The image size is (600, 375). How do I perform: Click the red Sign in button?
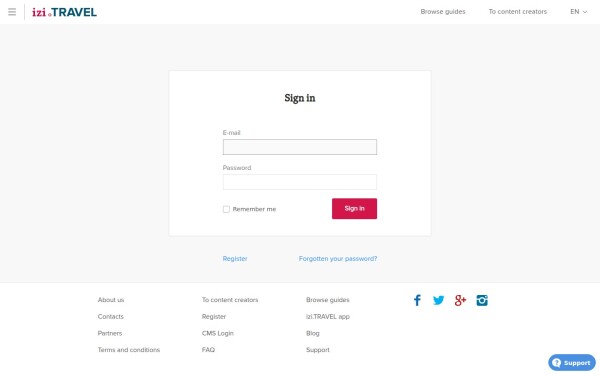click(354, 209)
